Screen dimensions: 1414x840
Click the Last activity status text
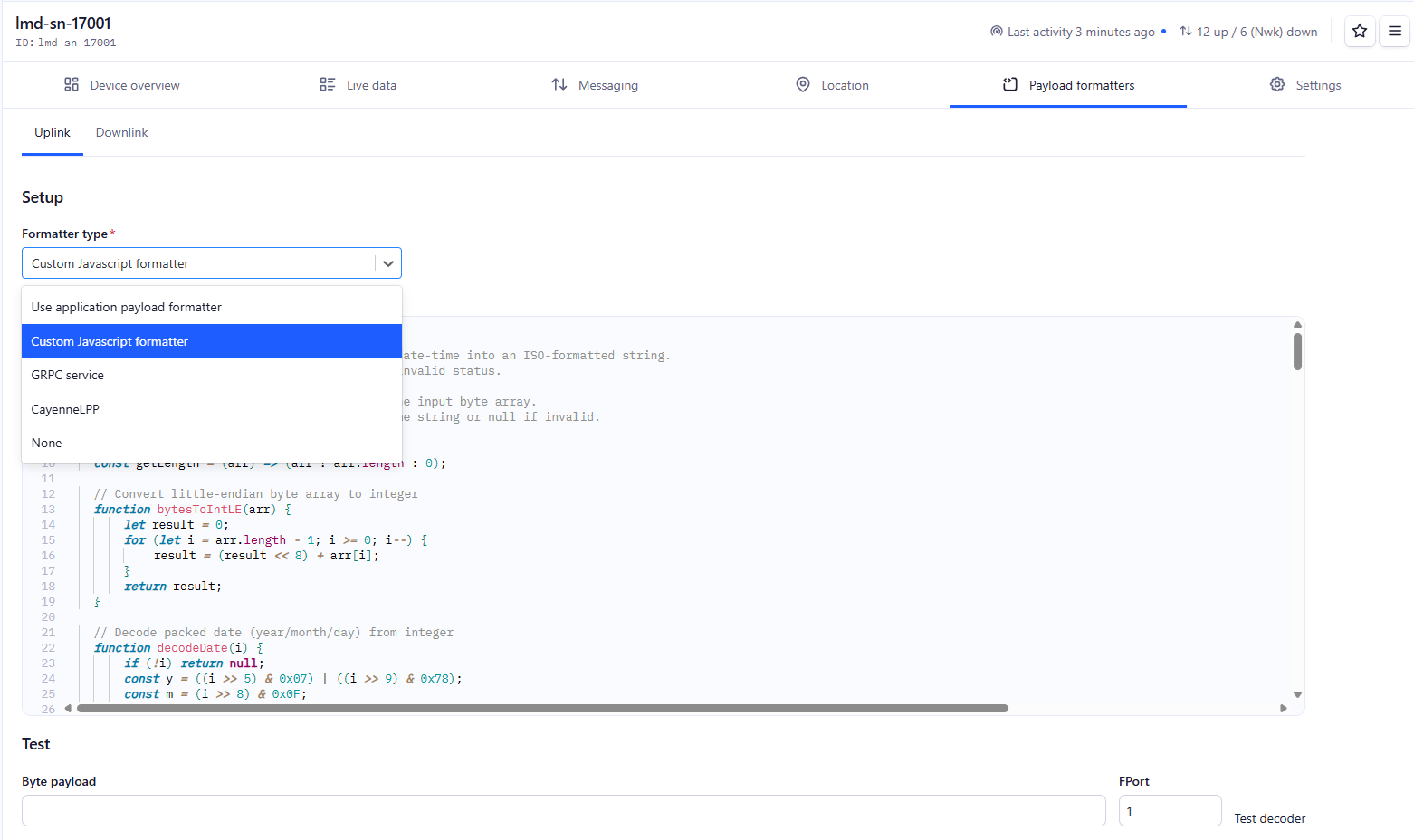coord(1080,32)
